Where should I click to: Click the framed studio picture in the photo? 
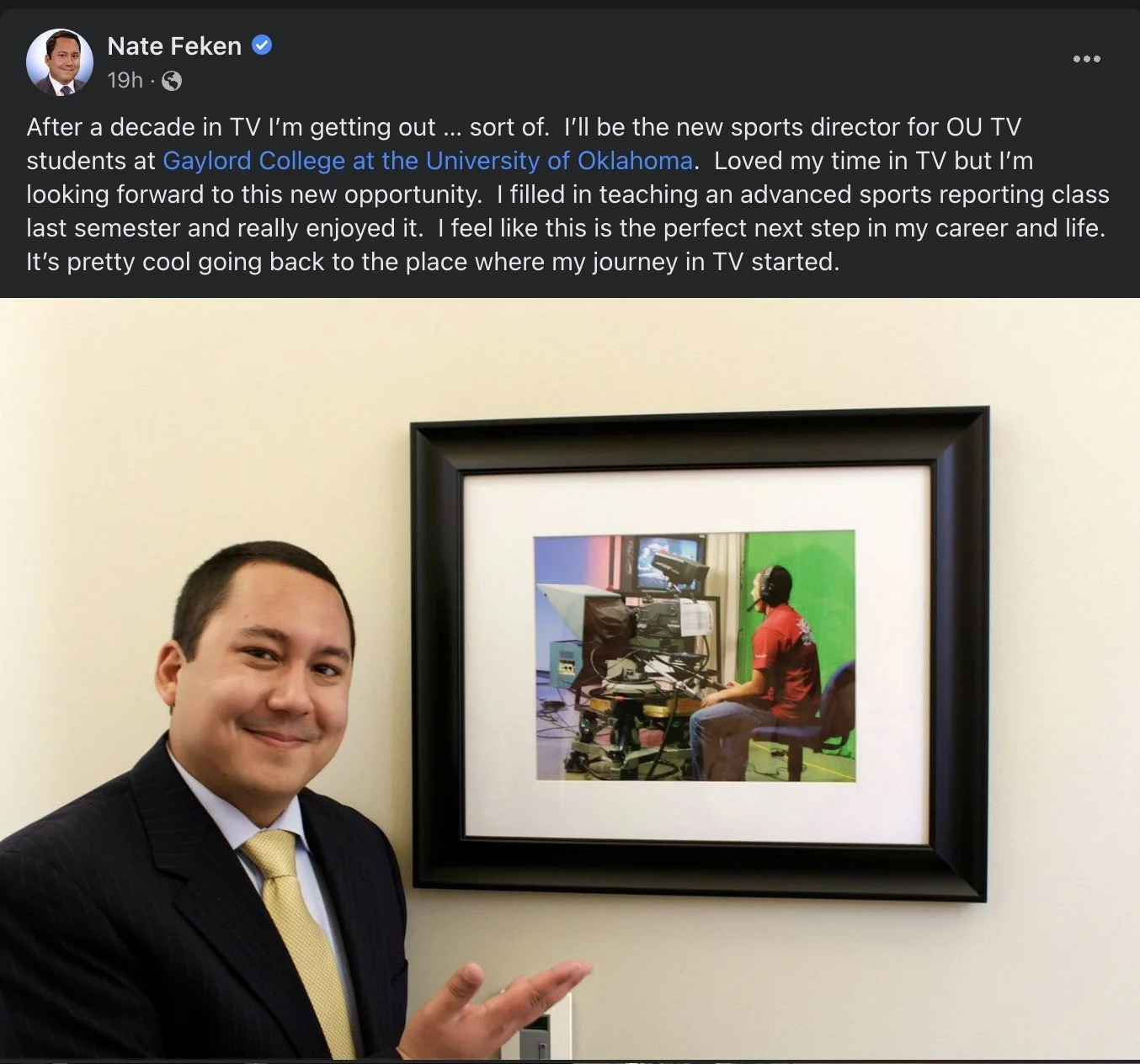click(x=695, y=656)
